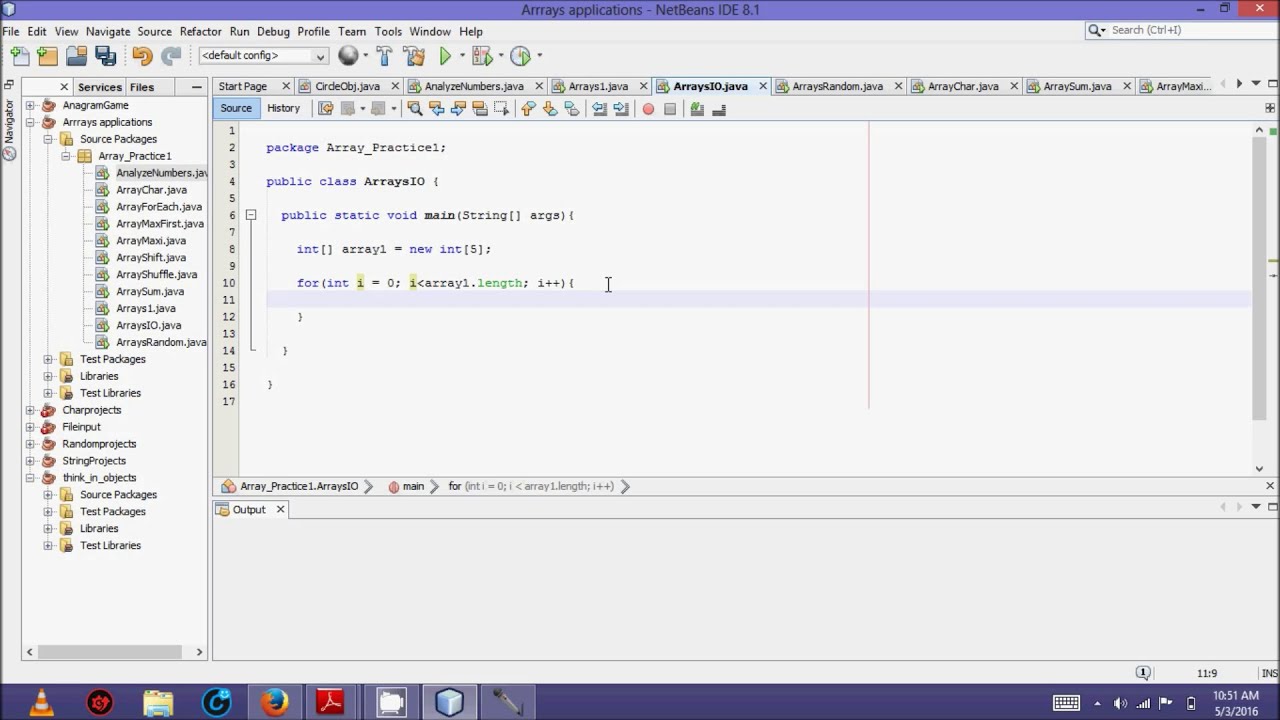Open the Debug menu
The height and width of the screenshot is (720, 1280).
273,31
